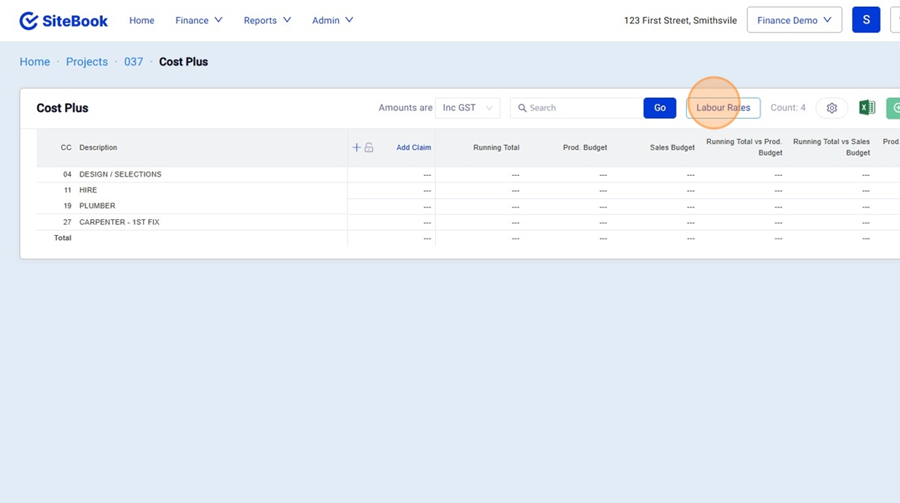Open Labour Rates
The image size is (900, 503).
click(x=723, y=108)
